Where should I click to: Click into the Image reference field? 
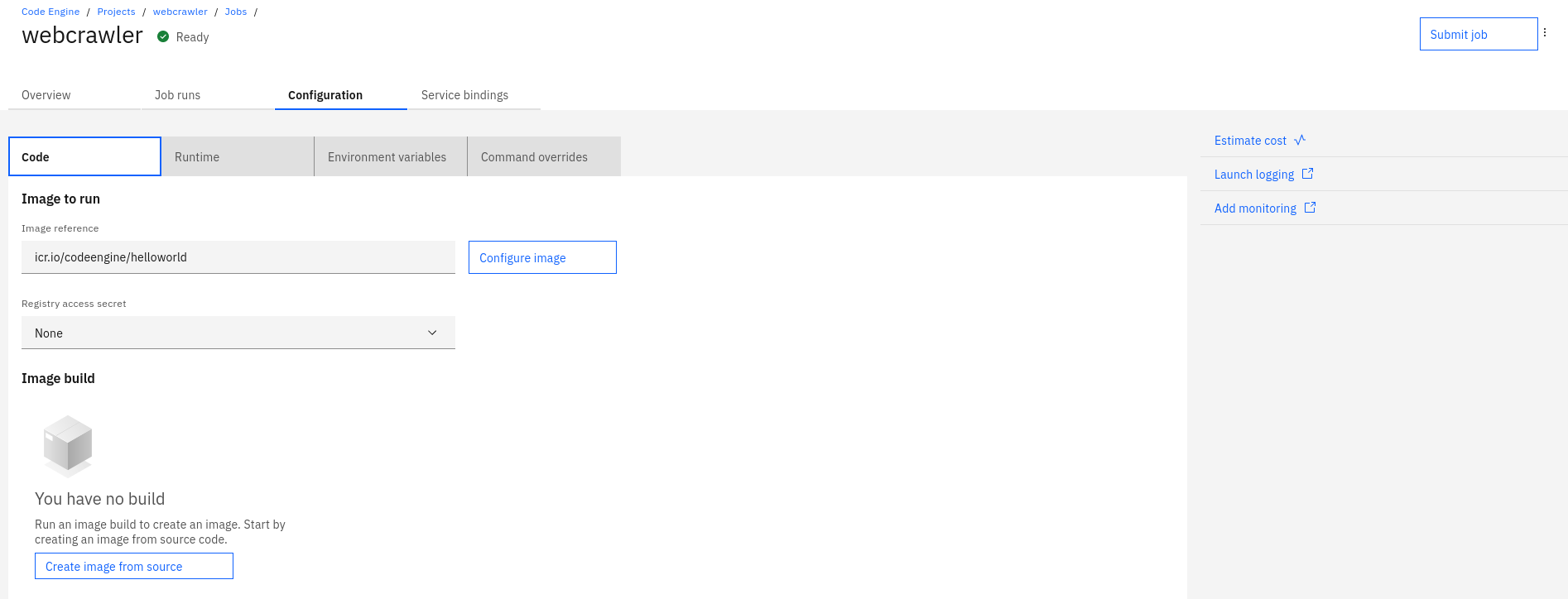238,257
